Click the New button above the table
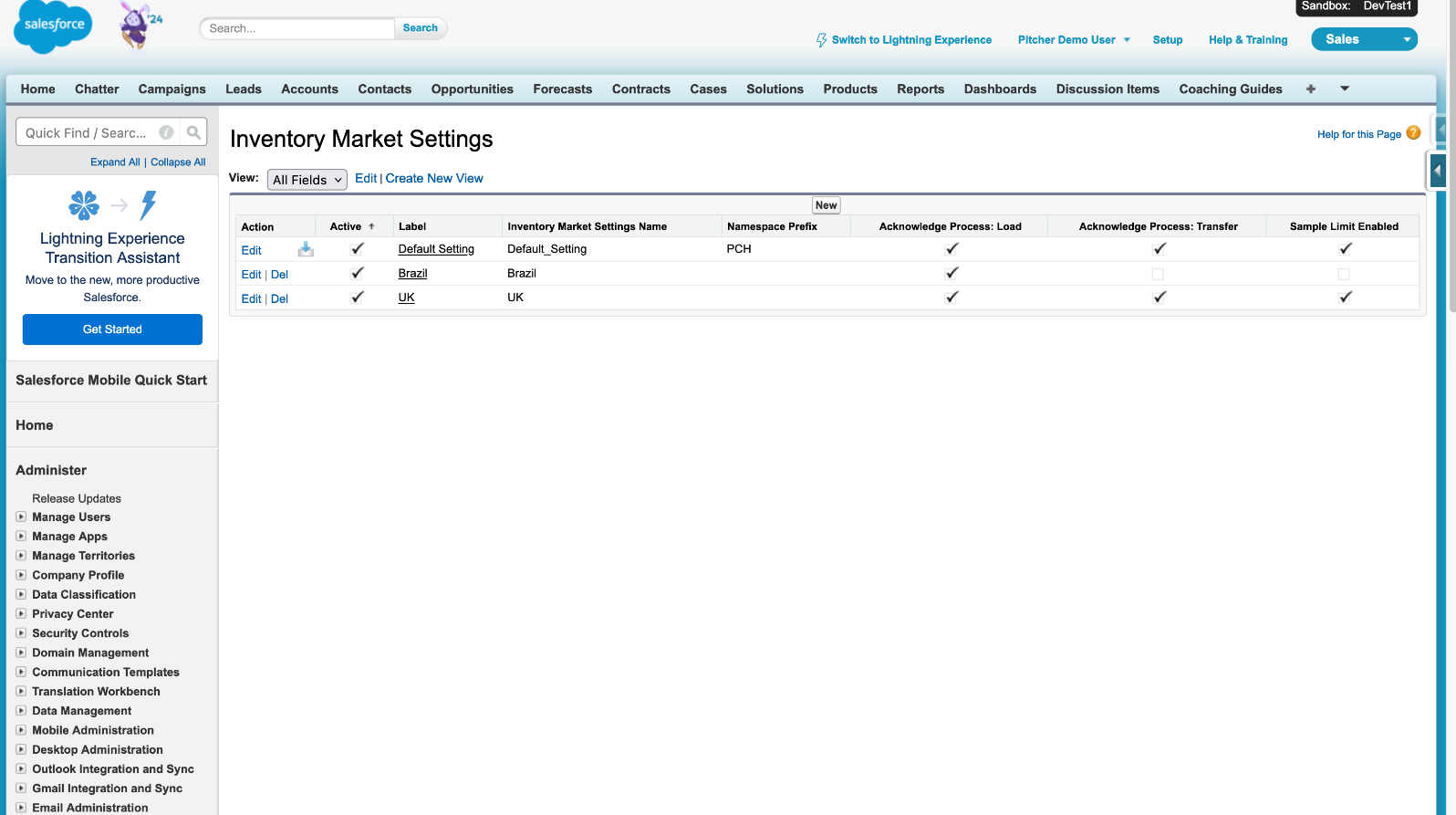The height and width of the screenshot is (815, 1456). [826, 205]
